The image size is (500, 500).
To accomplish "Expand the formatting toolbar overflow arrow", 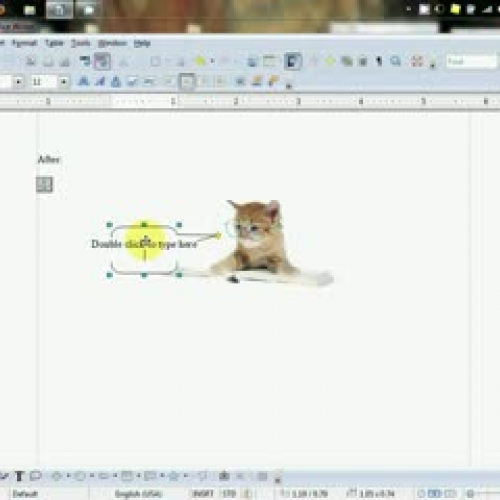I will click(x=289, y=85).
